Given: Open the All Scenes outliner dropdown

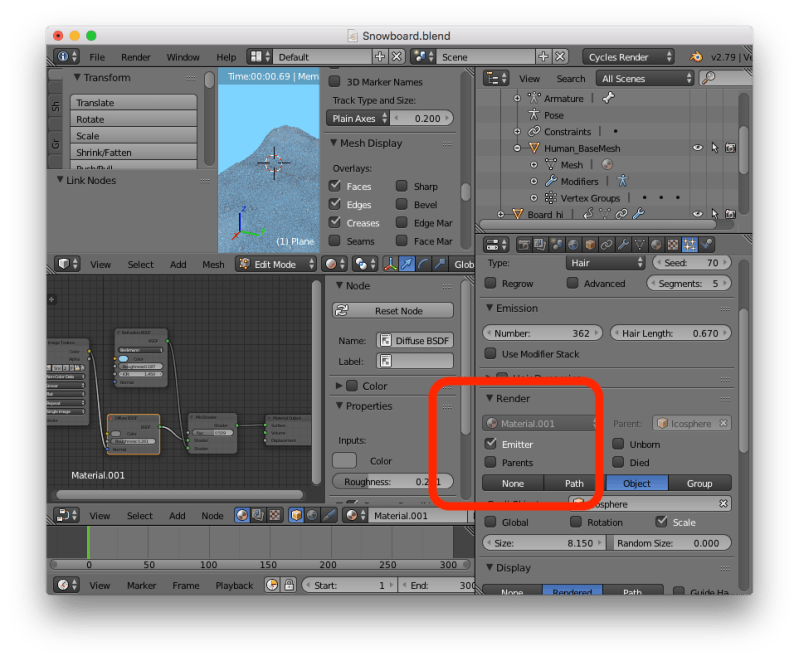Looking at the screenshot, I should (645, 78).
